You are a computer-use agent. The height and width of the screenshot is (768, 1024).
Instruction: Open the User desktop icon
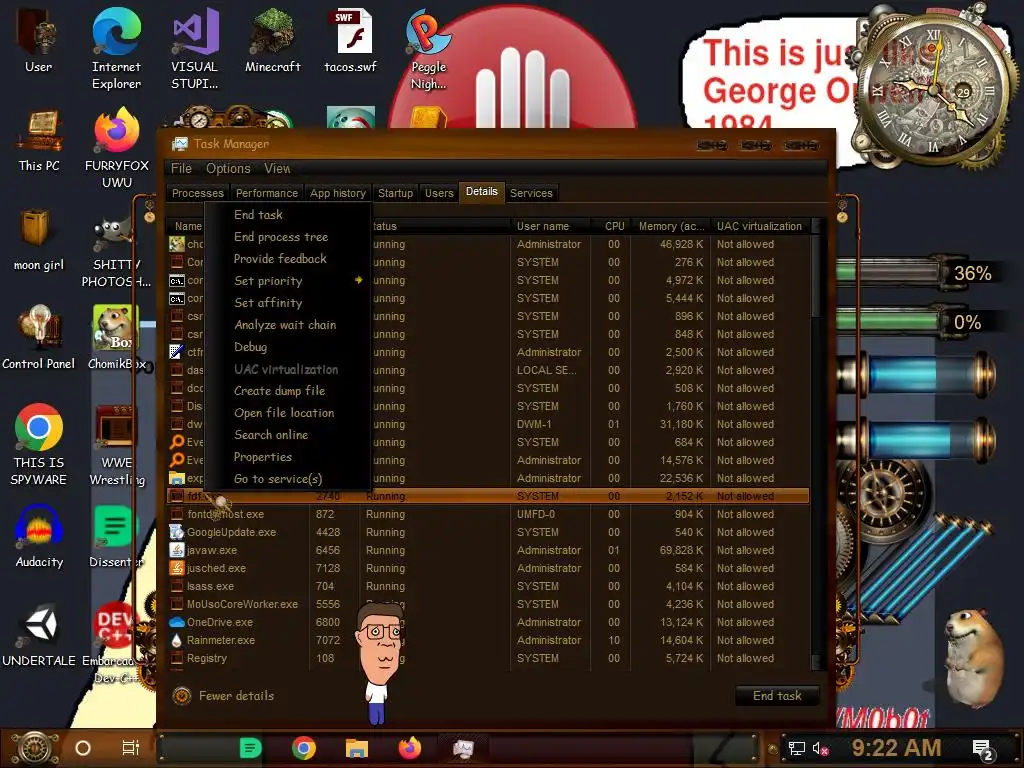click(x=38, y=40)
